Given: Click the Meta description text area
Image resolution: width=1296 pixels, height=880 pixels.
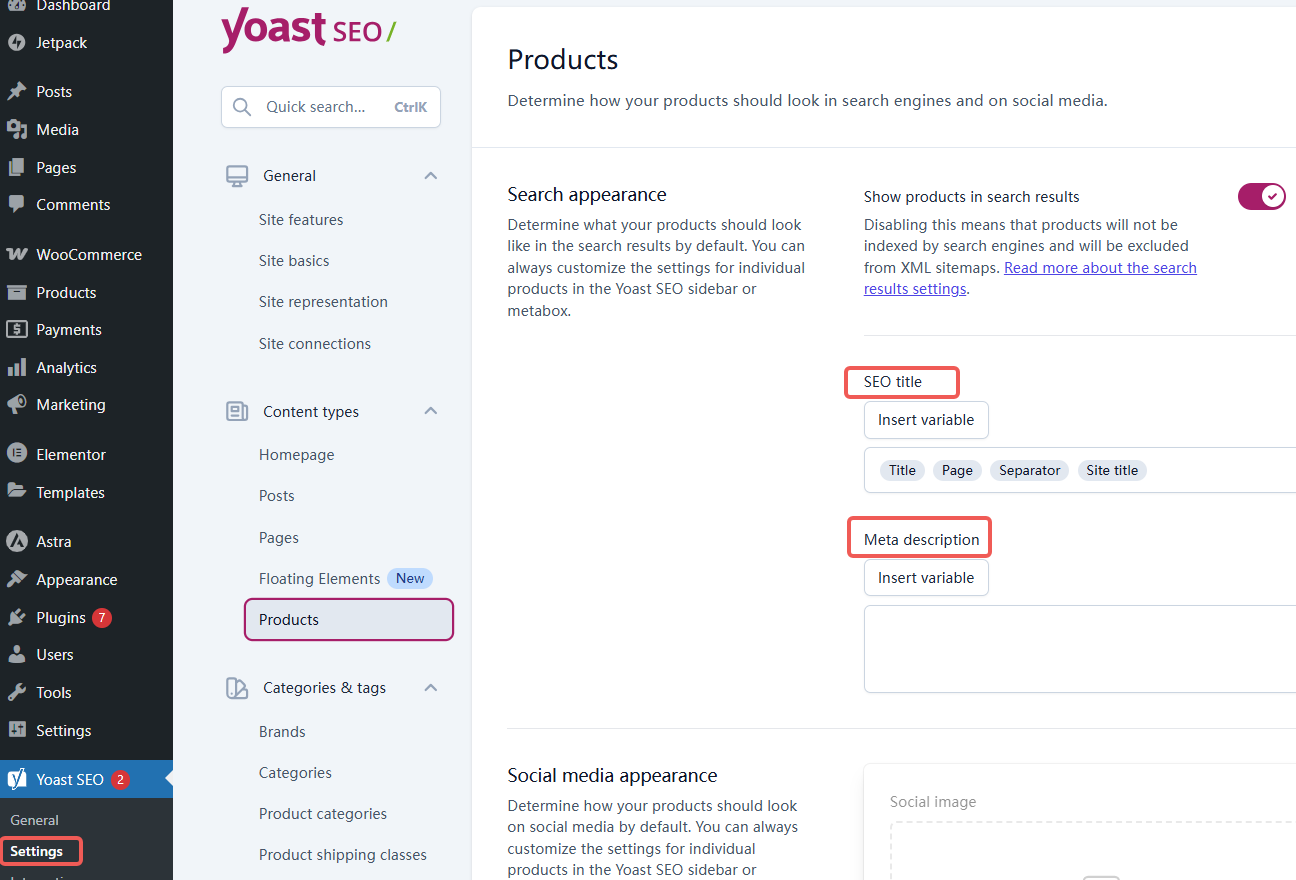Looking at the screenshot, I should tap(1080, 648).
